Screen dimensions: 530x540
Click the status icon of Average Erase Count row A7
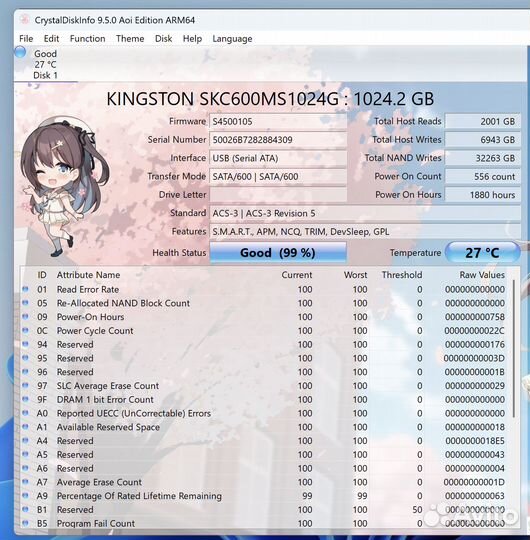pos(25,482)
